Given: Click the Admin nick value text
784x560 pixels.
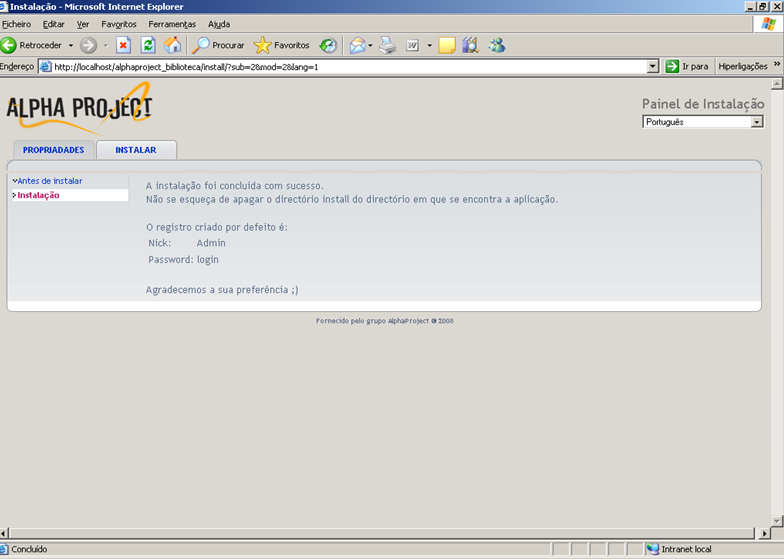Looking at the screenshot, I should [x=211, y=243].
